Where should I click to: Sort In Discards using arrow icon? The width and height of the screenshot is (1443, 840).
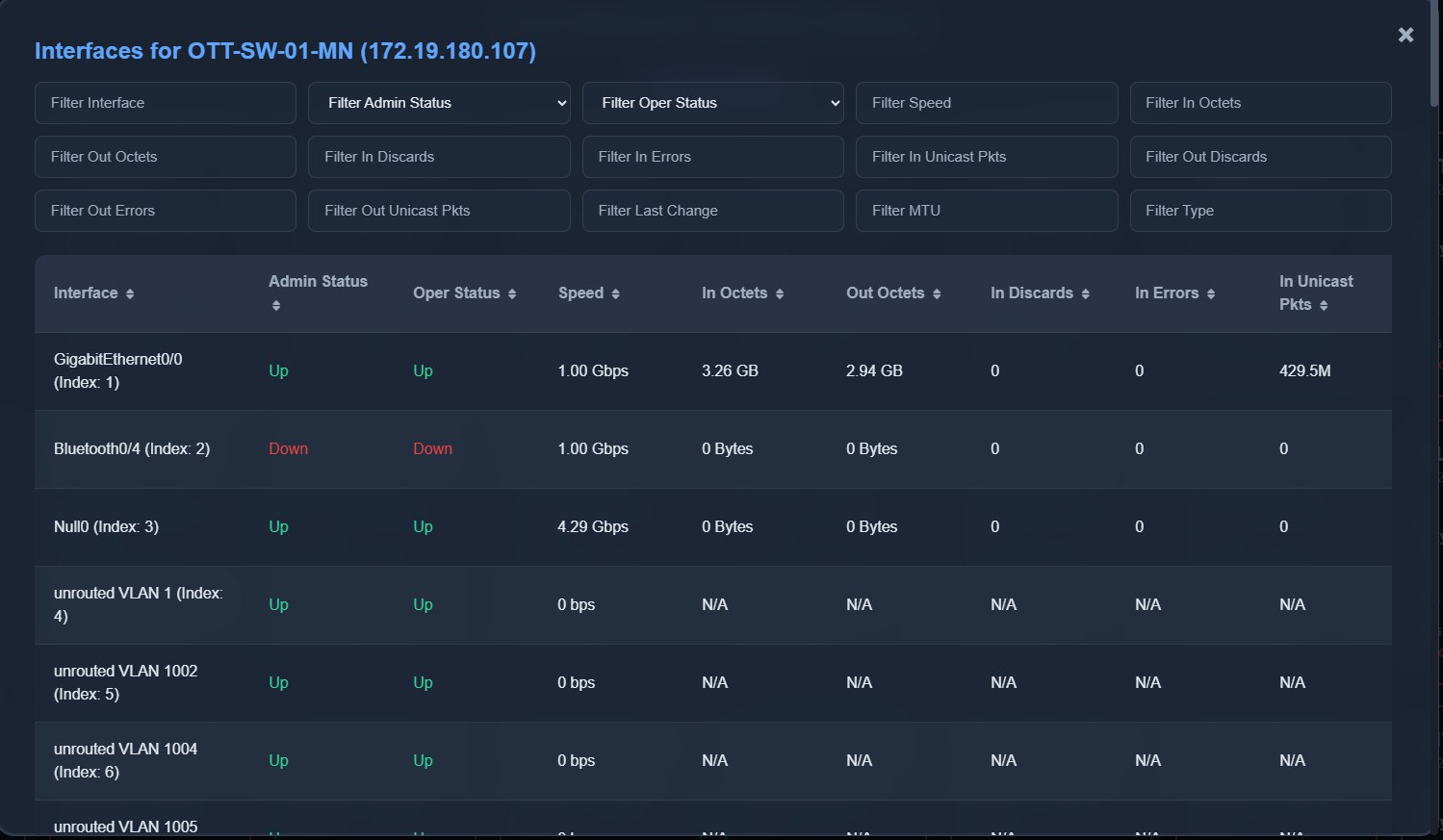1085,294
